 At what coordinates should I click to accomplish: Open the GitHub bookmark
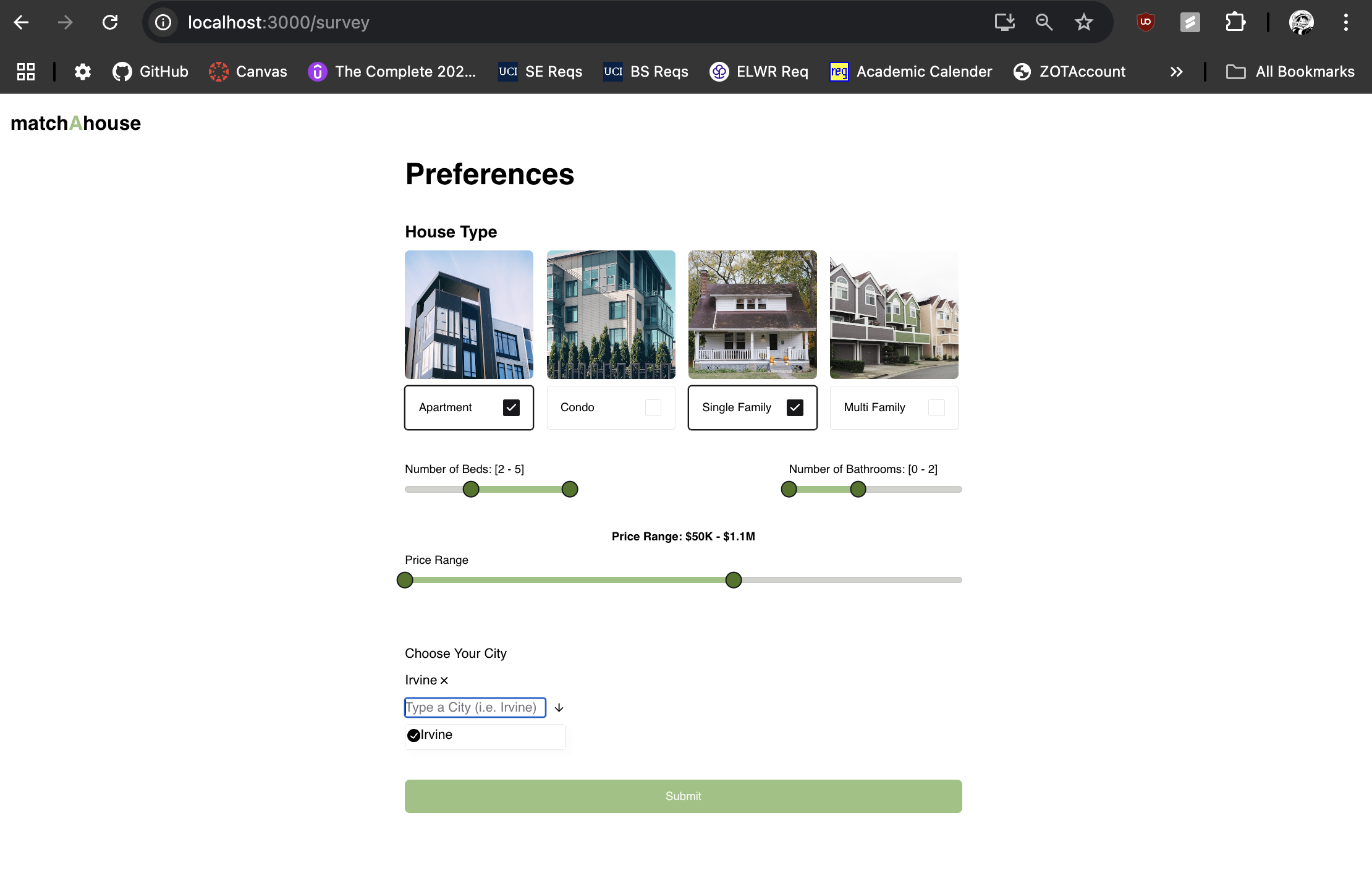pyautogui.click(x=151, y=72)
